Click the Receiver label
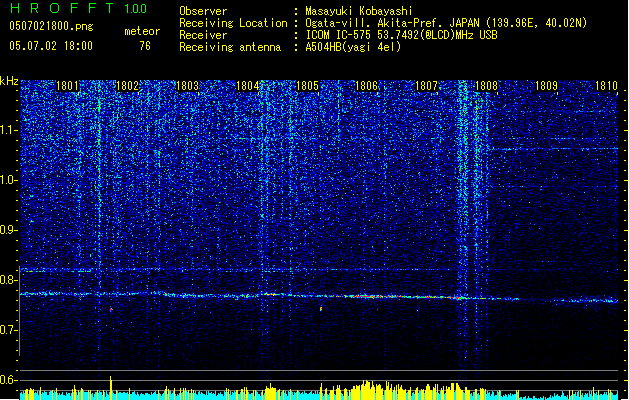Image resolution: width=629 pixels, height=400 pixels. tap(203, 35)
